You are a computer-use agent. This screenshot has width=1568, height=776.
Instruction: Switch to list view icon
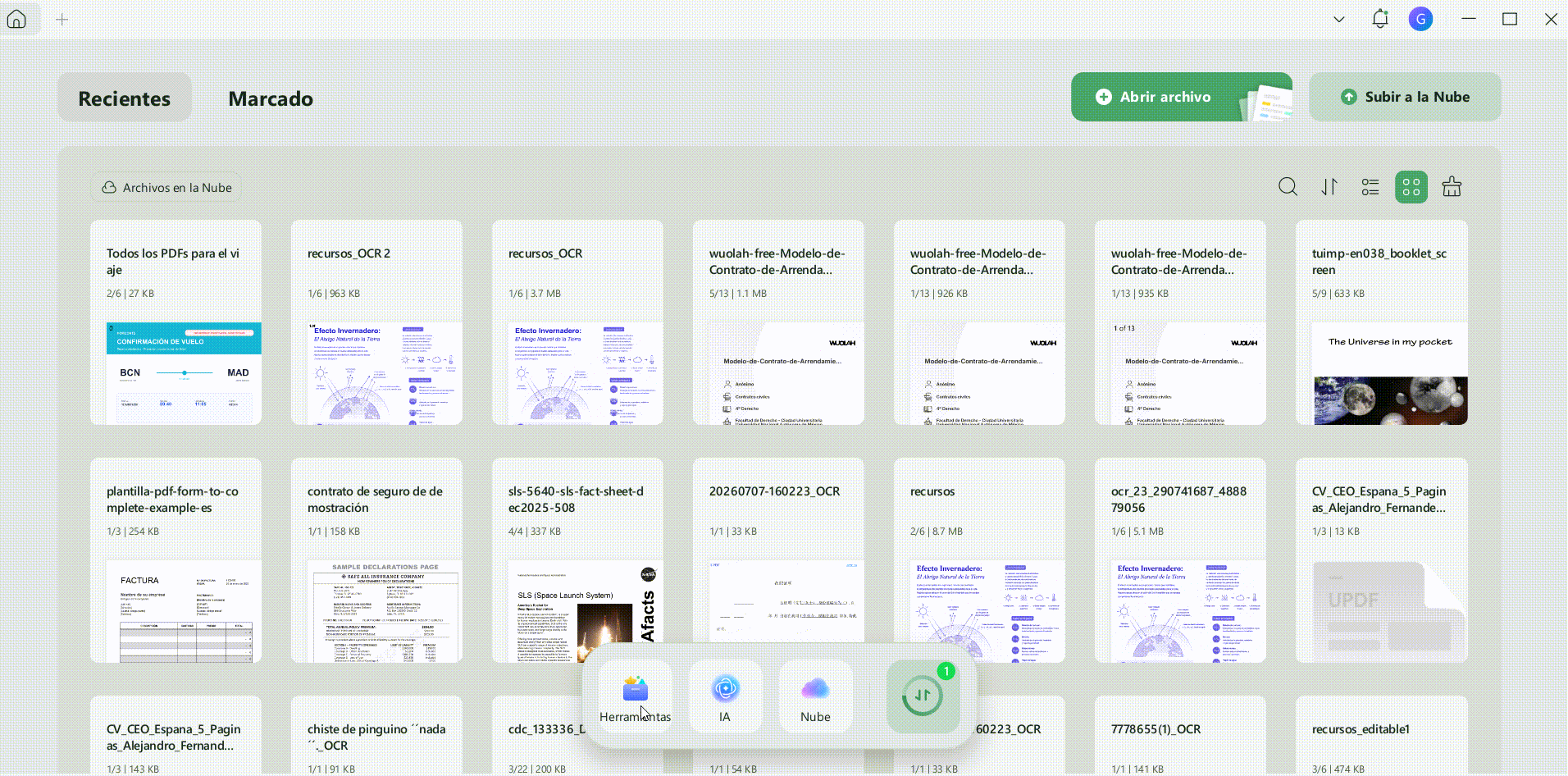[x=1370, y=187]
